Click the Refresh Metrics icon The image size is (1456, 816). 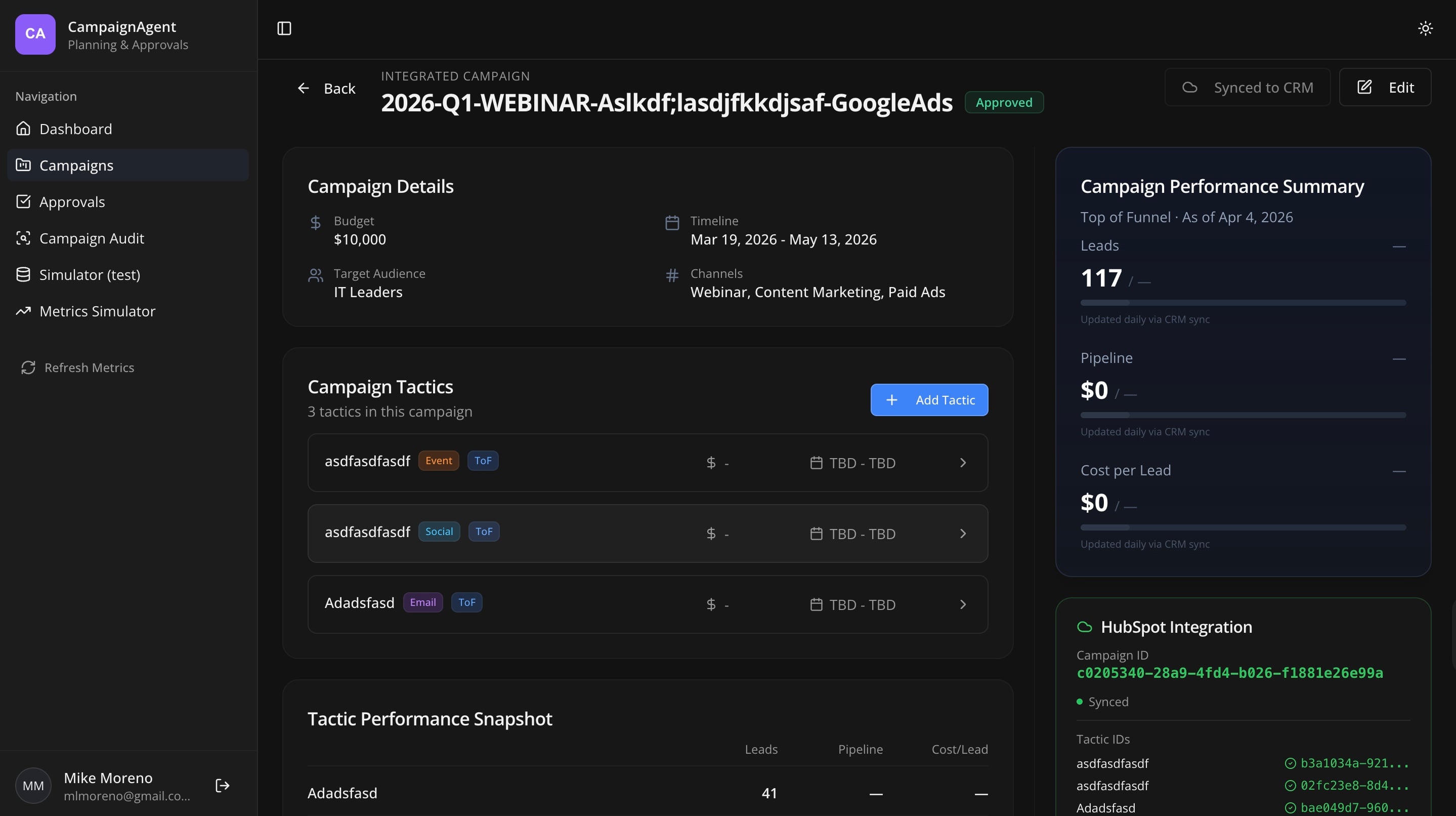click(28, 368)
